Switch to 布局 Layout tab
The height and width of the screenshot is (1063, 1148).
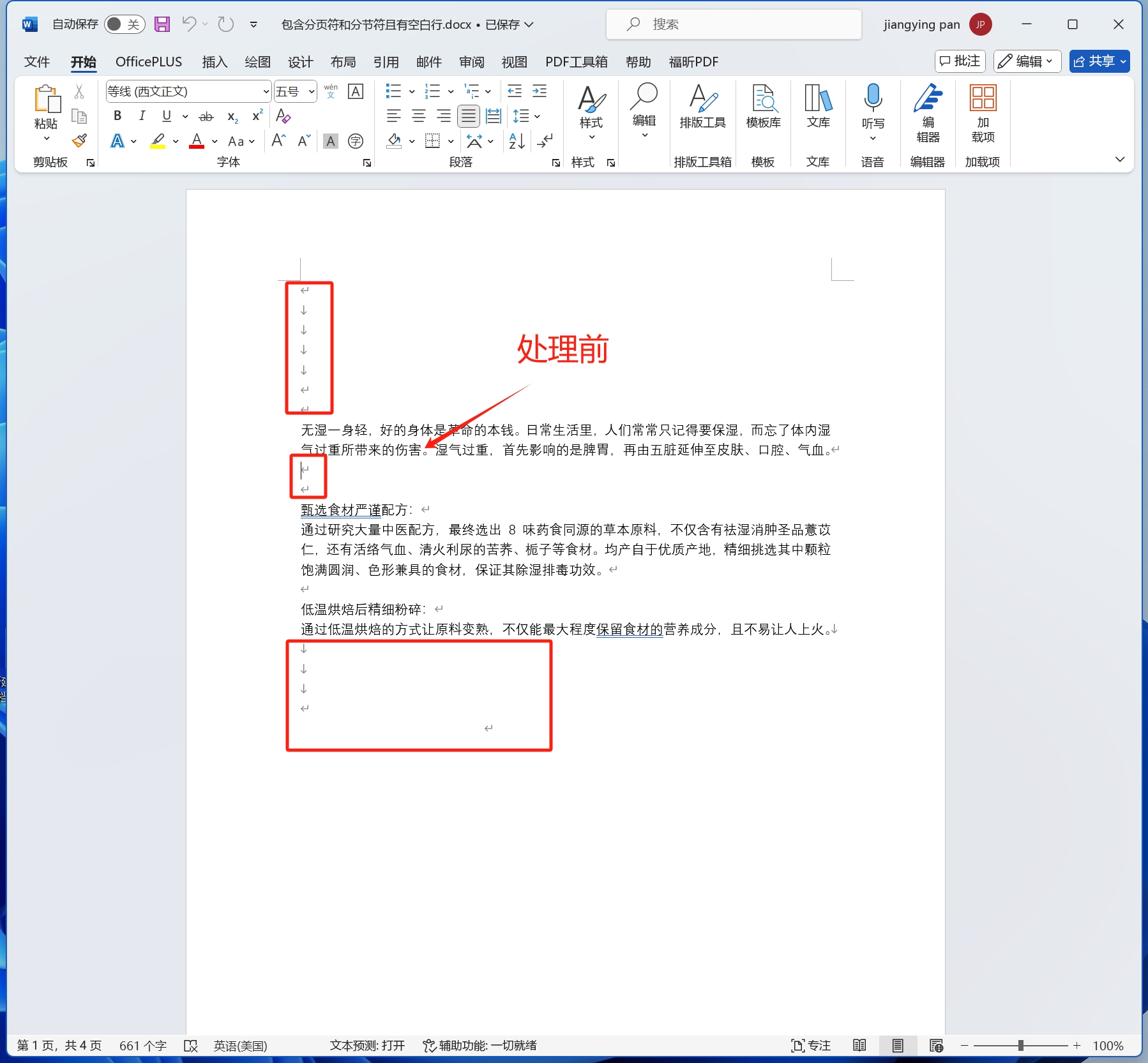[343, 62]
